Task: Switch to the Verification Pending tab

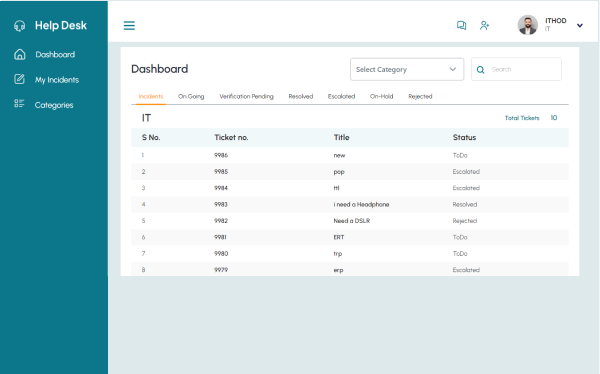Action: click(246, 96)
